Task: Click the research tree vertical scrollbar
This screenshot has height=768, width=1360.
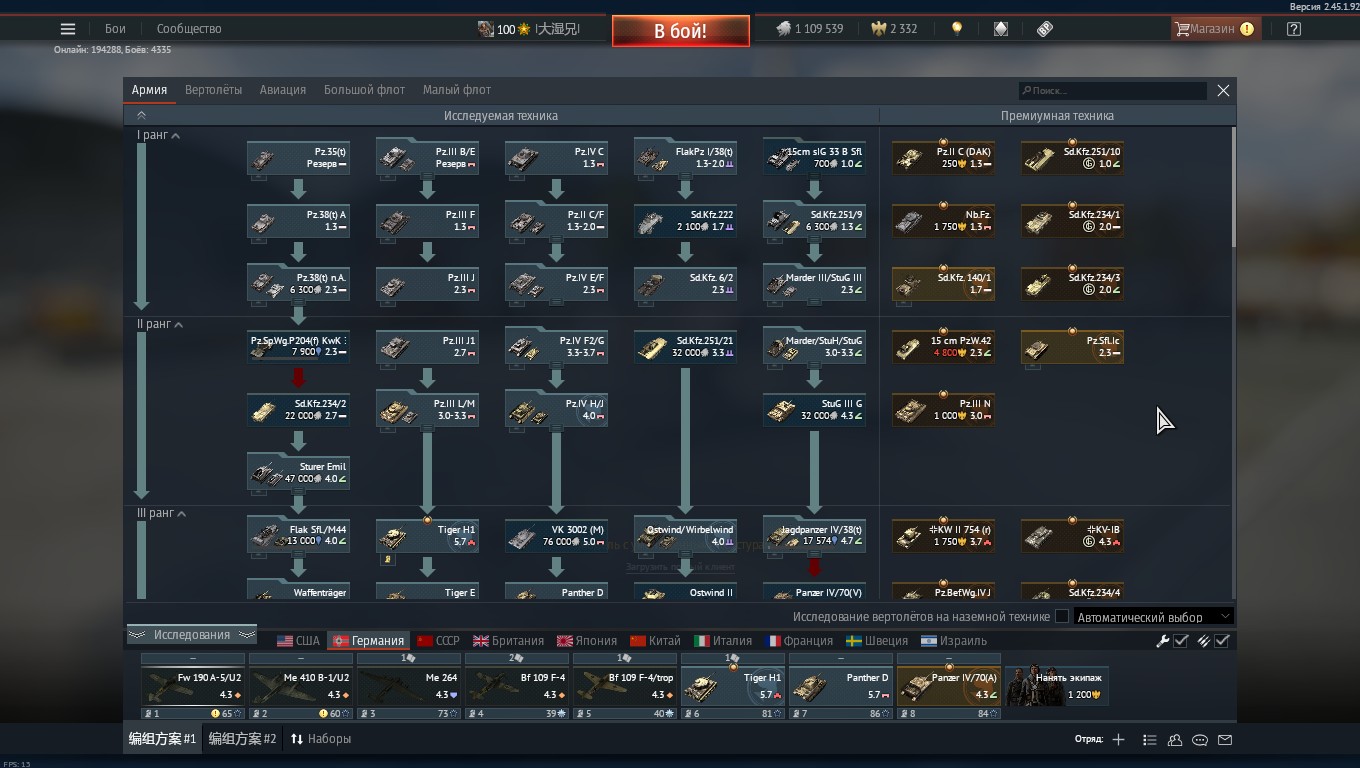Action: 1233,187
